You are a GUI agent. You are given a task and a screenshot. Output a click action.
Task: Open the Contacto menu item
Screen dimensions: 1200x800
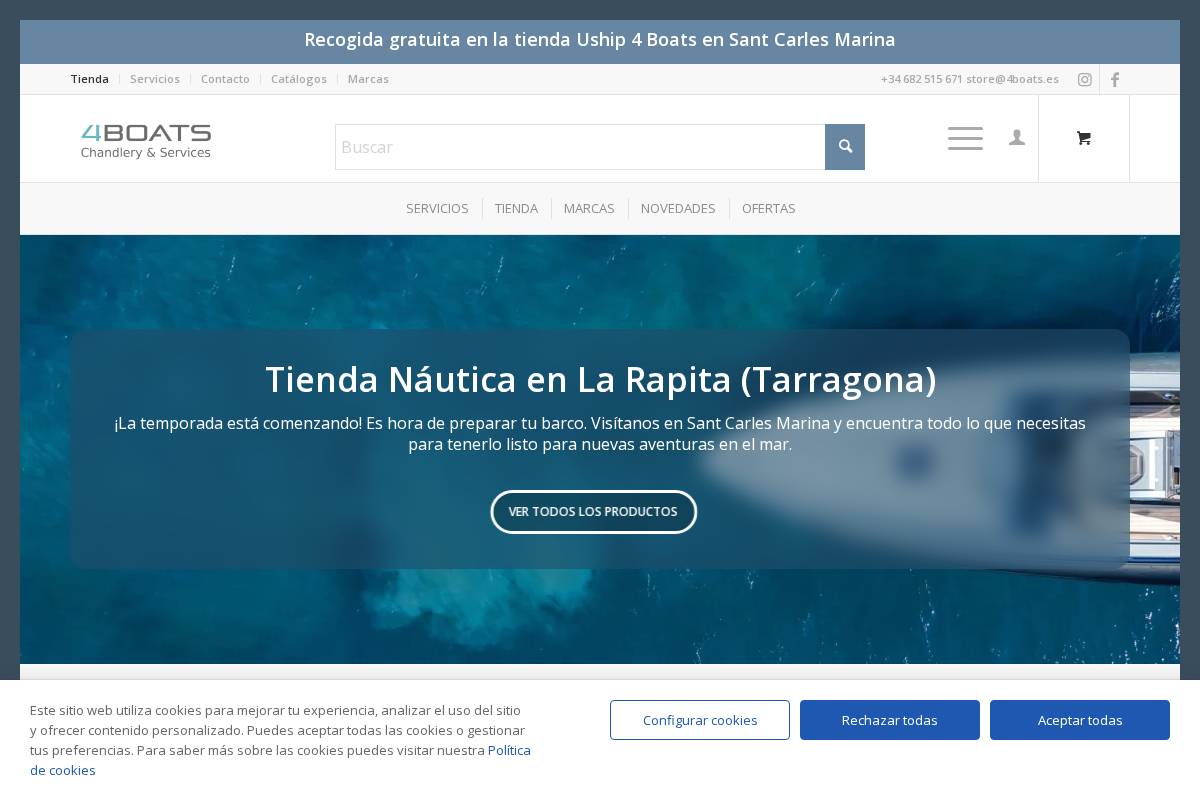coord(225,79)
